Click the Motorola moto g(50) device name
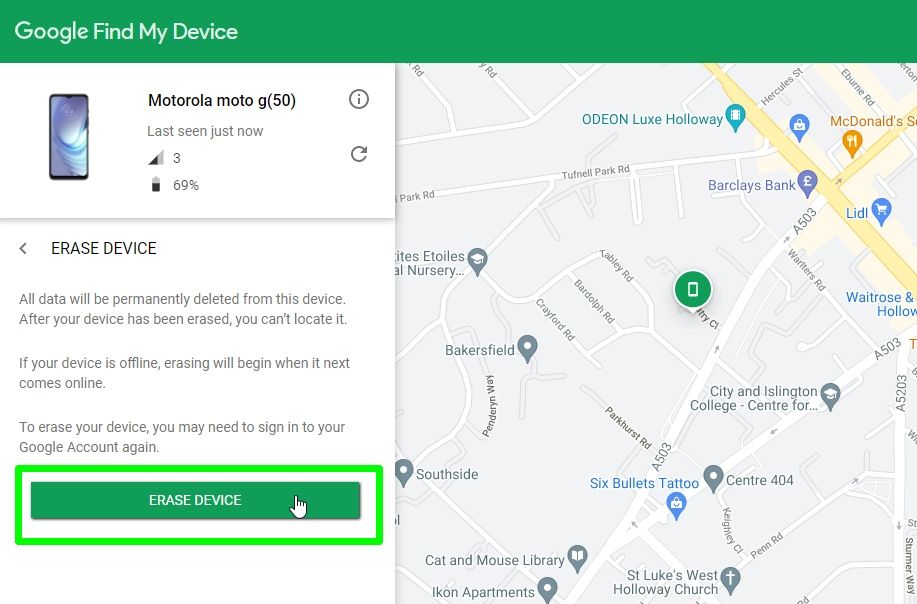This screenshot has height=604, width=917. point(222,100)
